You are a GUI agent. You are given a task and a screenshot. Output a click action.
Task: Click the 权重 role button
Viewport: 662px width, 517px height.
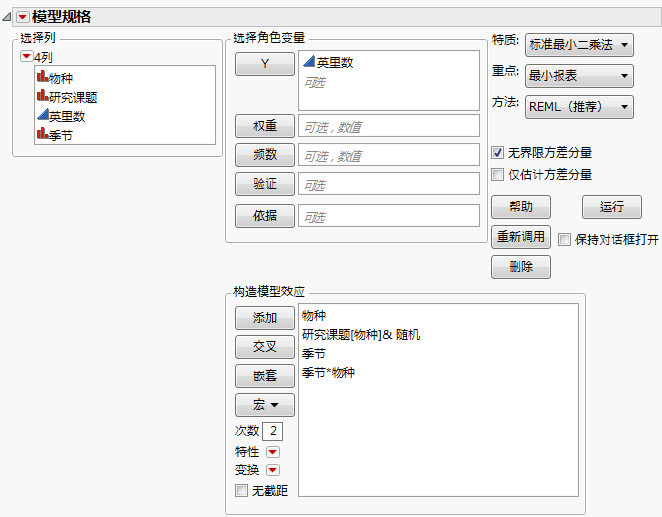265,126
